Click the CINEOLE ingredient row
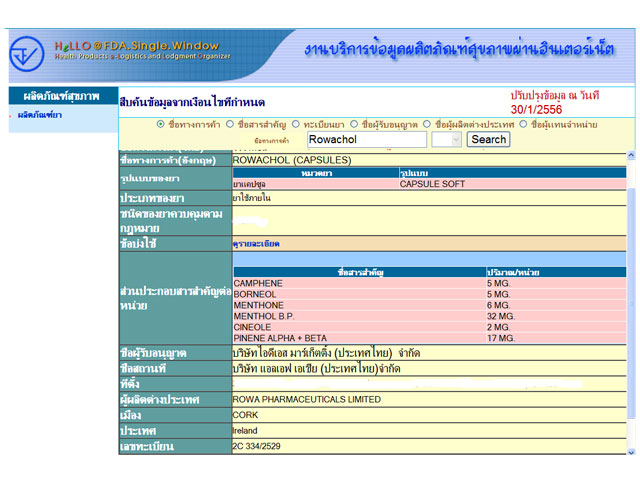The image size is (640, 480). click(x=430, y=327)
